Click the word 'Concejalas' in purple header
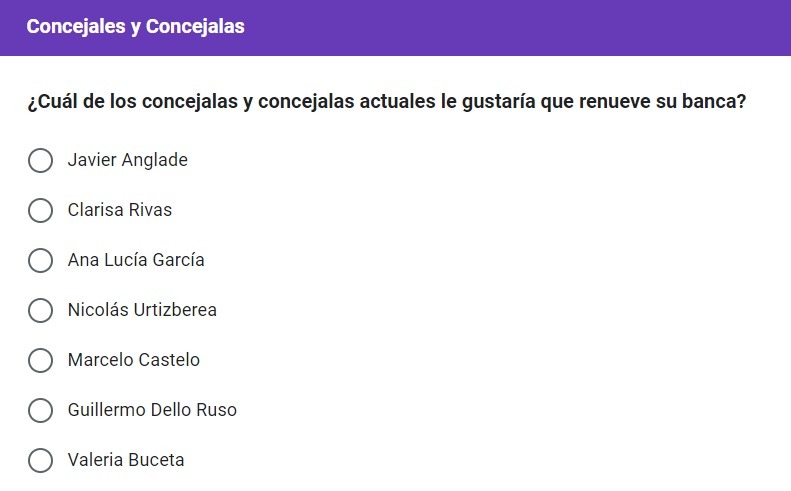The height and width of the screenshot is (491, 791). pyautogui.click(x=195, y=27)
